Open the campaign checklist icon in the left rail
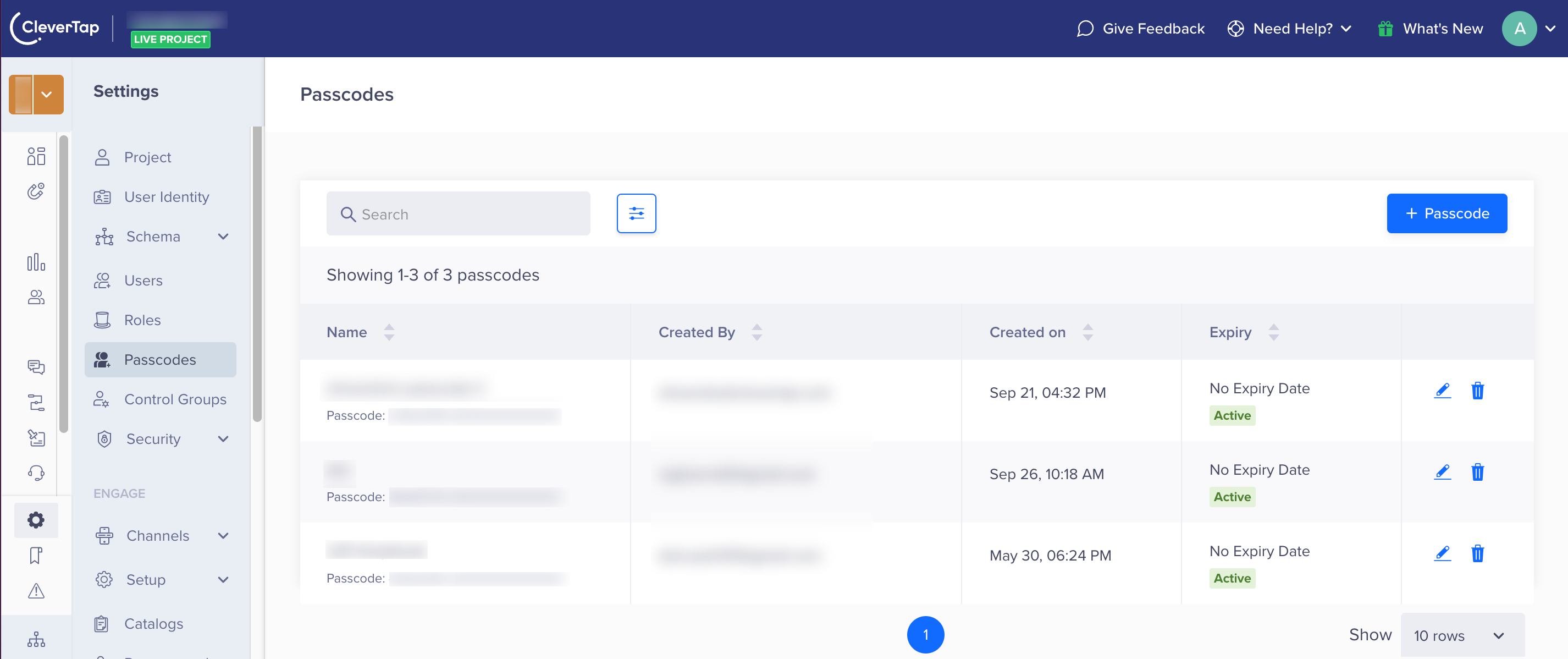The image size is (1568, 659). coord(36,437)
